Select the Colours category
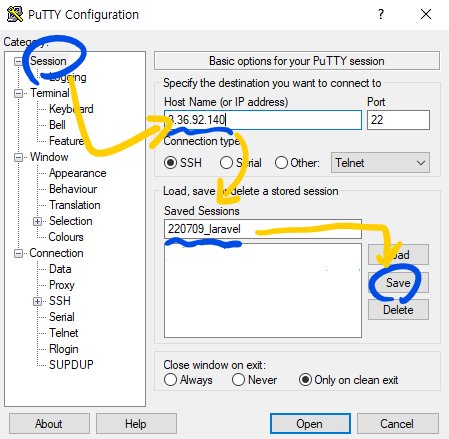Image resolution: width=449 pixels, height=439 pixels. (66, 237)
